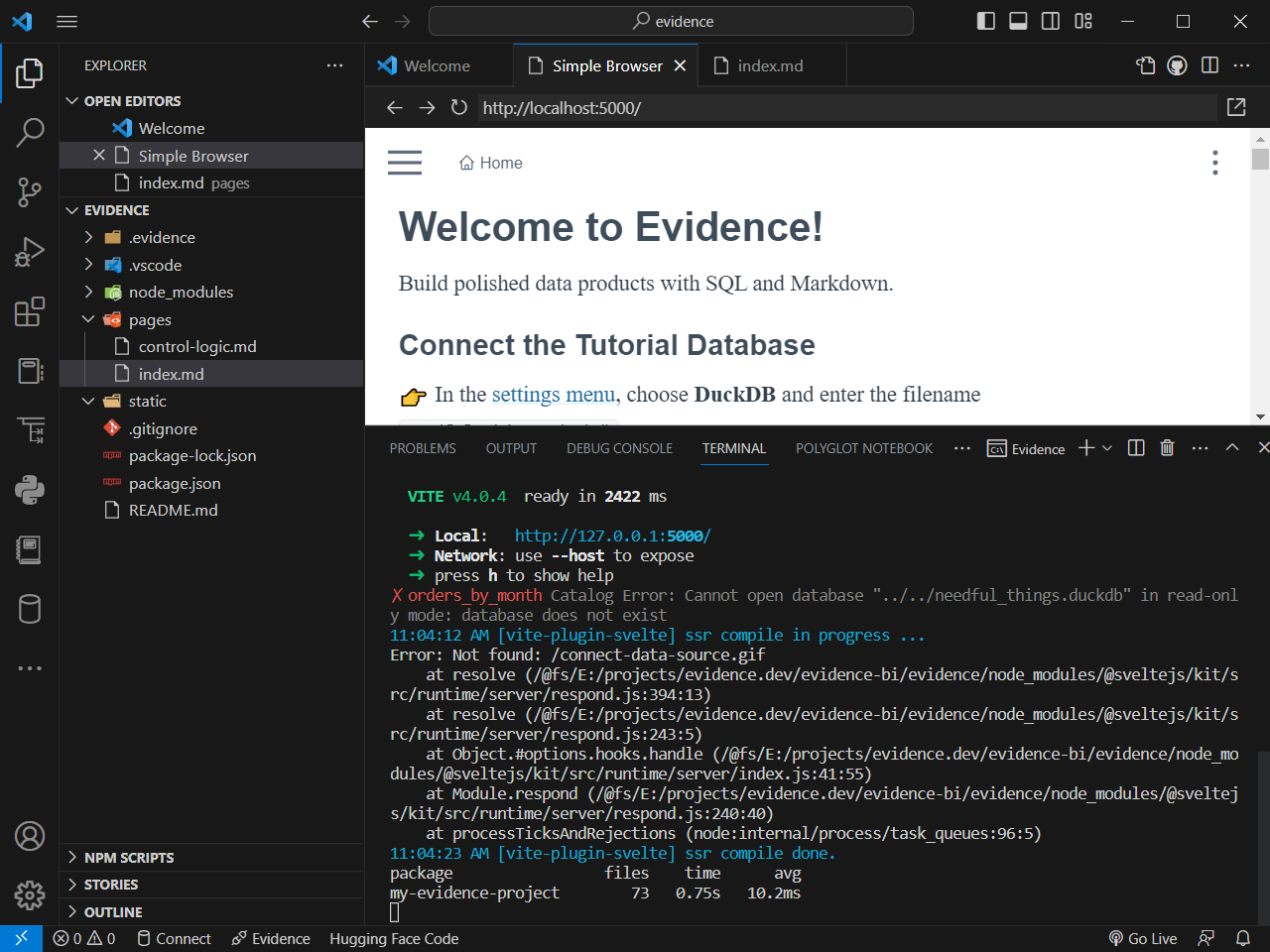Select the Python icon in the activity bar

point(30,489)
